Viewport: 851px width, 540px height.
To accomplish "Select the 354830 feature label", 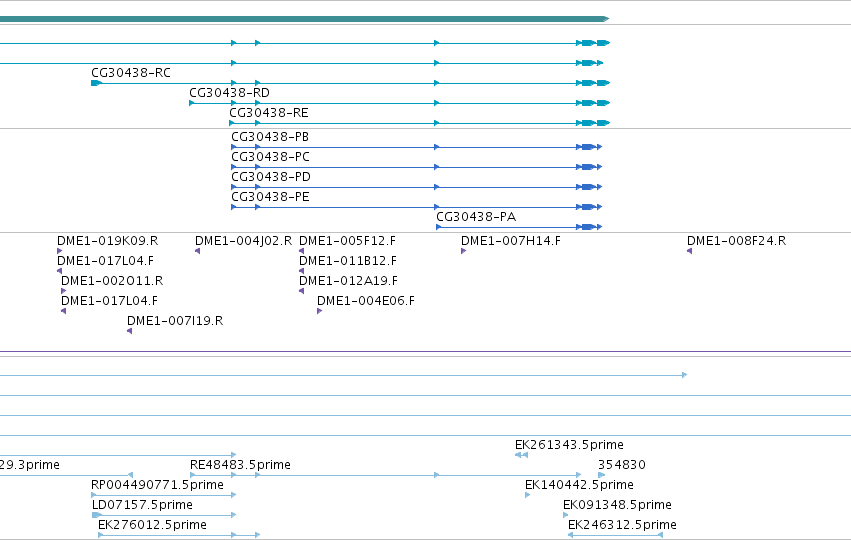I will (x=622, y=465).
